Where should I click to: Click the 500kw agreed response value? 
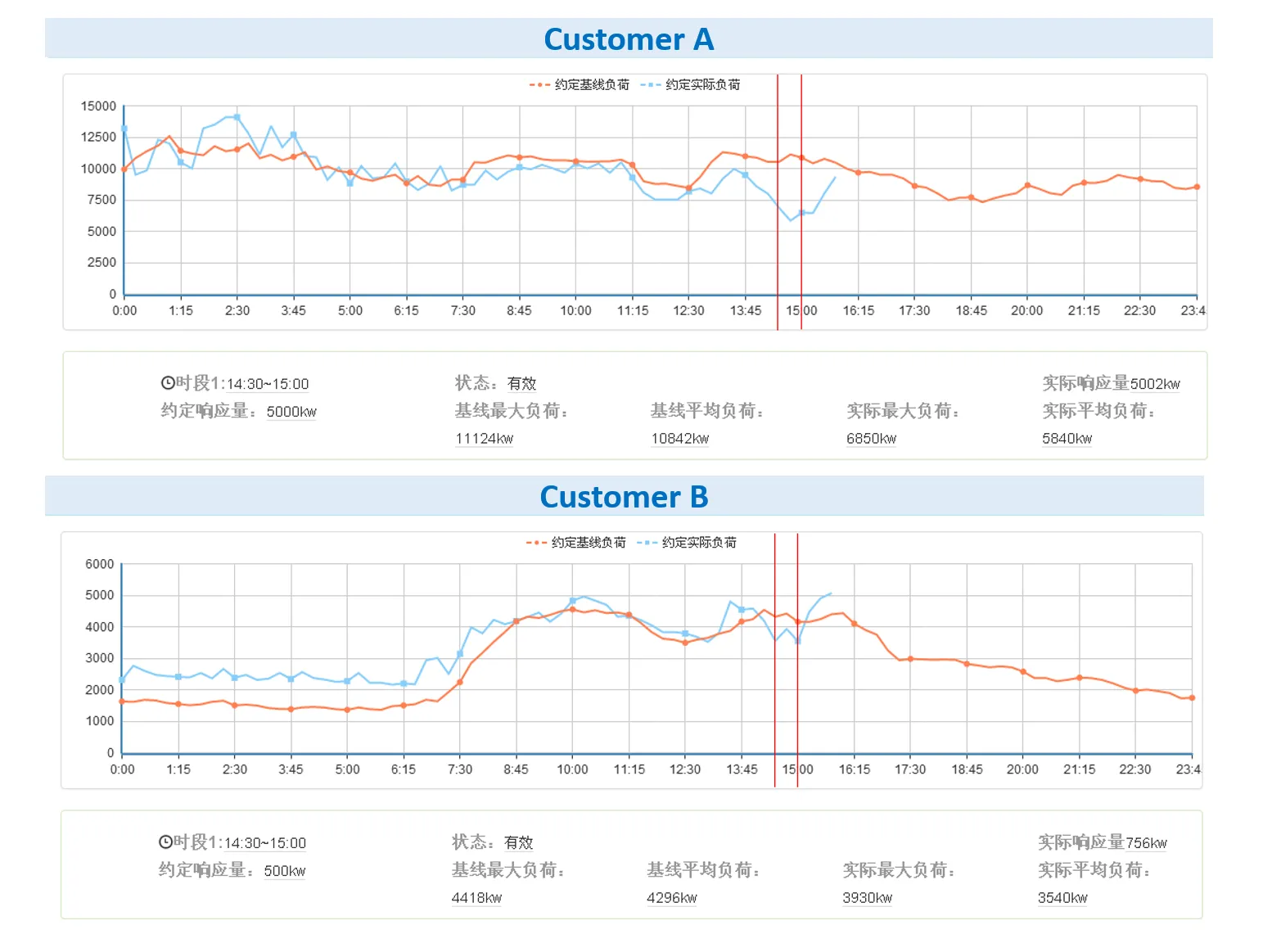[285, 871]
